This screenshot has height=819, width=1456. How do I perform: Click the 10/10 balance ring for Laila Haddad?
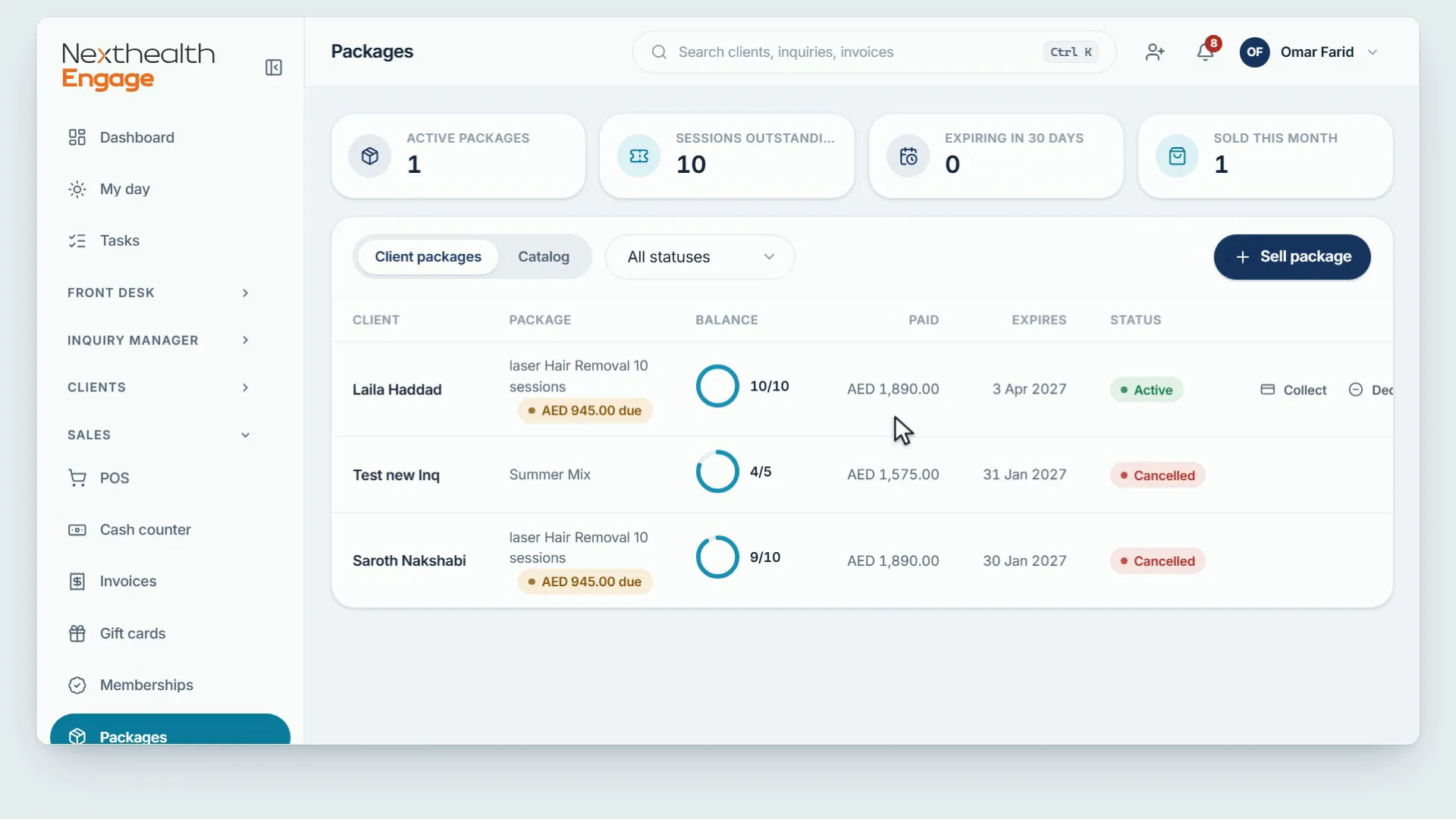coord(717,386)
